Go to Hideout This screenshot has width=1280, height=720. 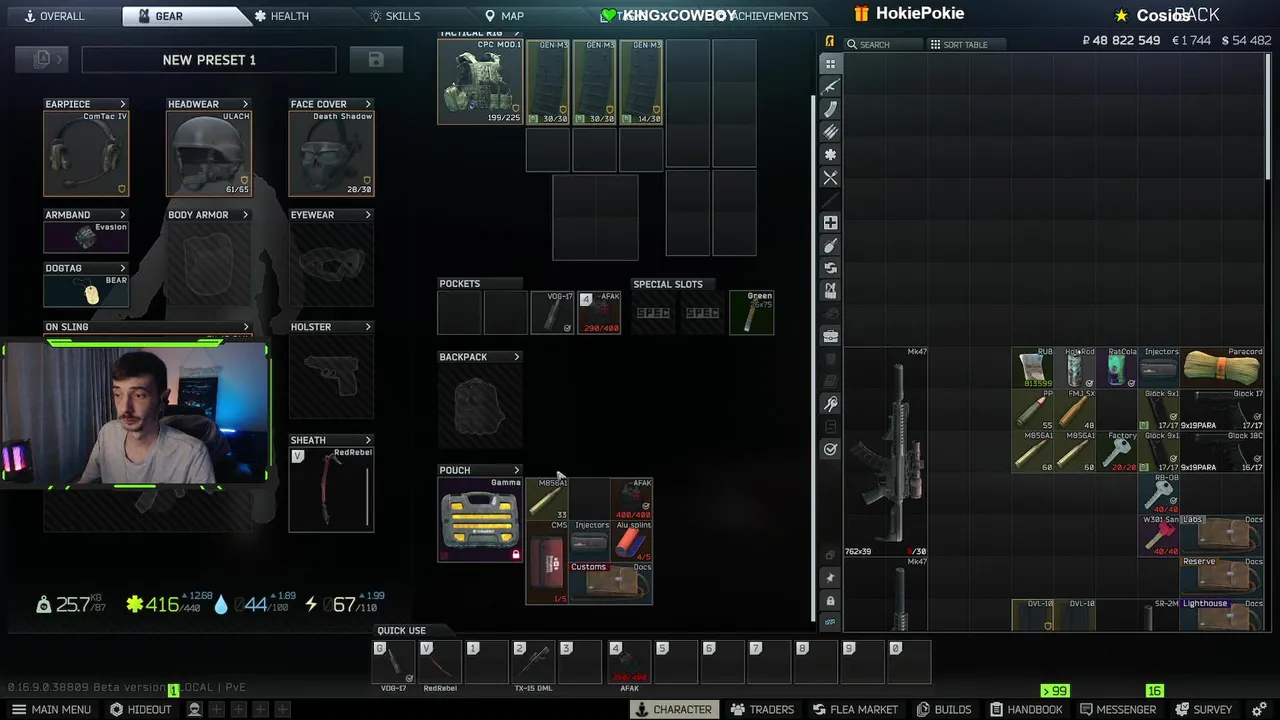pos(141,709)
